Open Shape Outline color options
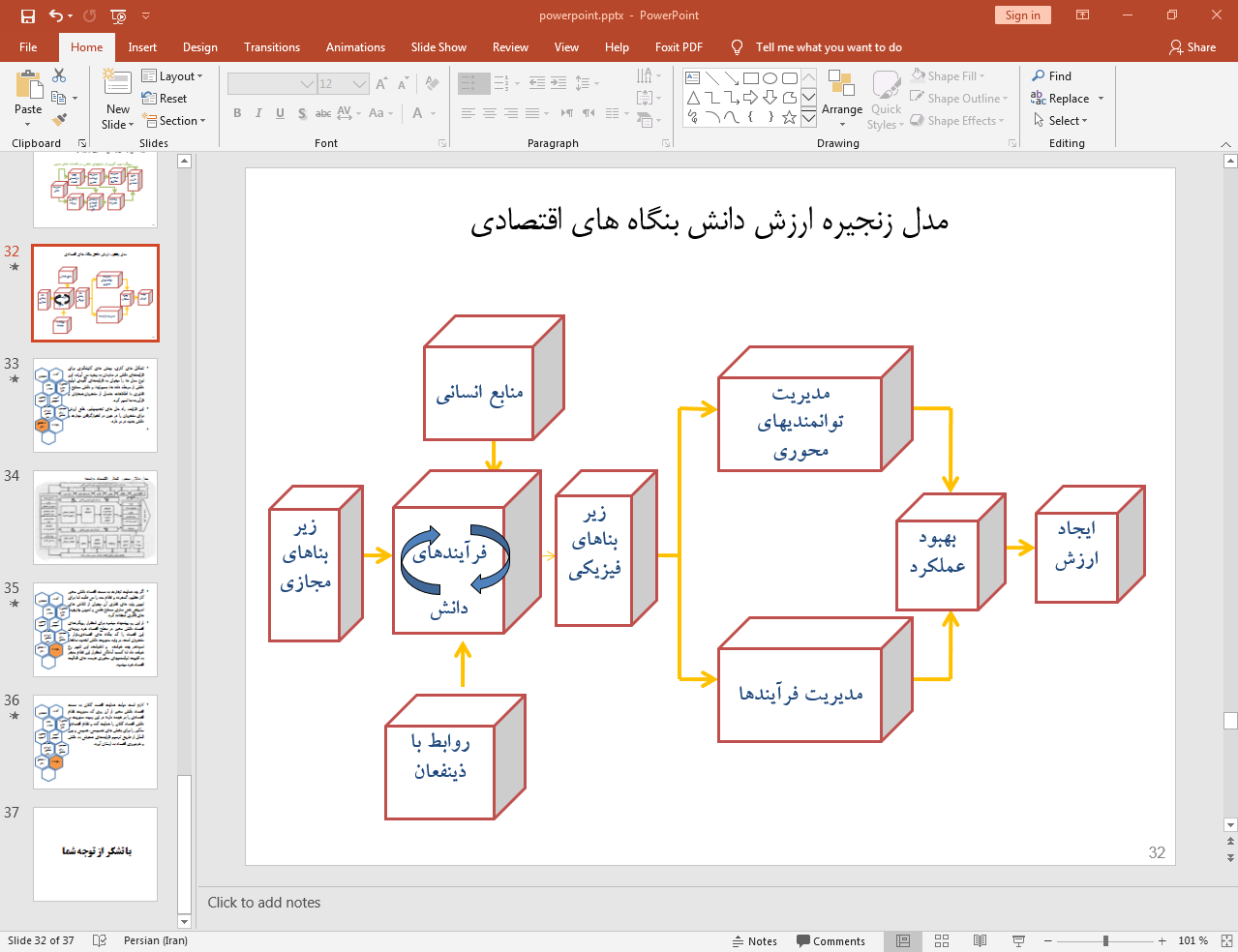 tap(959, 98)
